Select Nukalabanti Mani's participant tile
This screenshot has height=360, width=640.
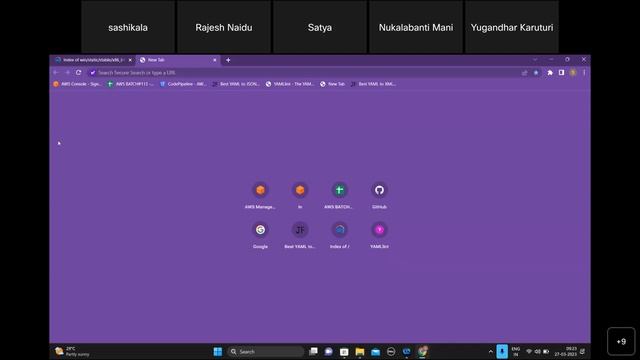[x=416, y=27]
